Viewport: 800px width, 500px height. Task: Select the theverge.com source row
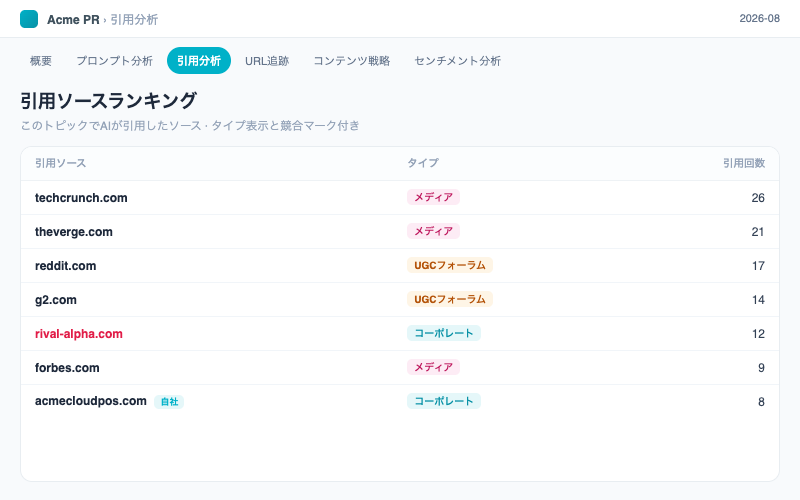[400, 232]
